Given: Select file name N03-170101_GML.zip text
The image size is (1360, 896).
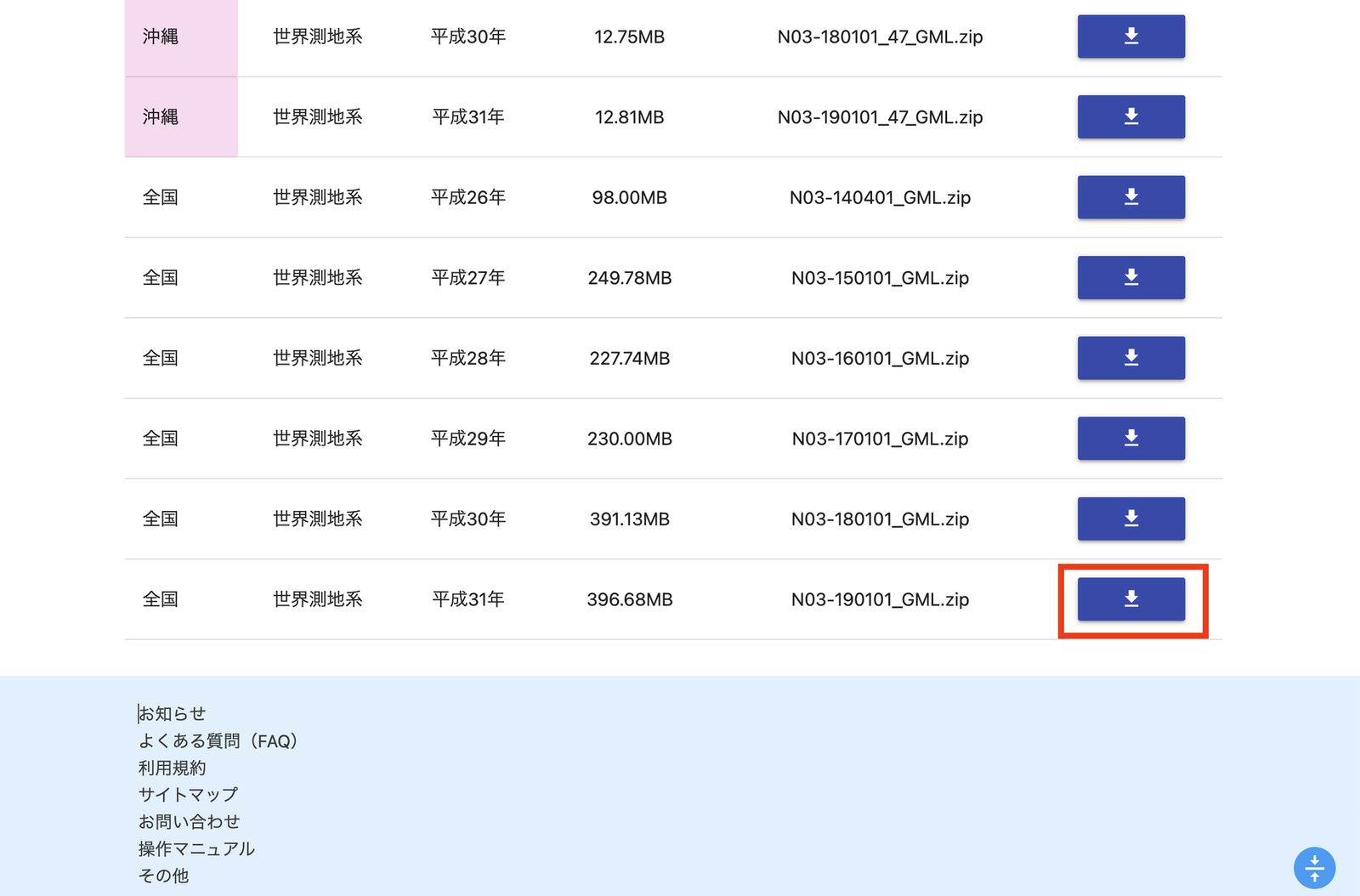Looking at the screenshot, I should click(880, 439).
